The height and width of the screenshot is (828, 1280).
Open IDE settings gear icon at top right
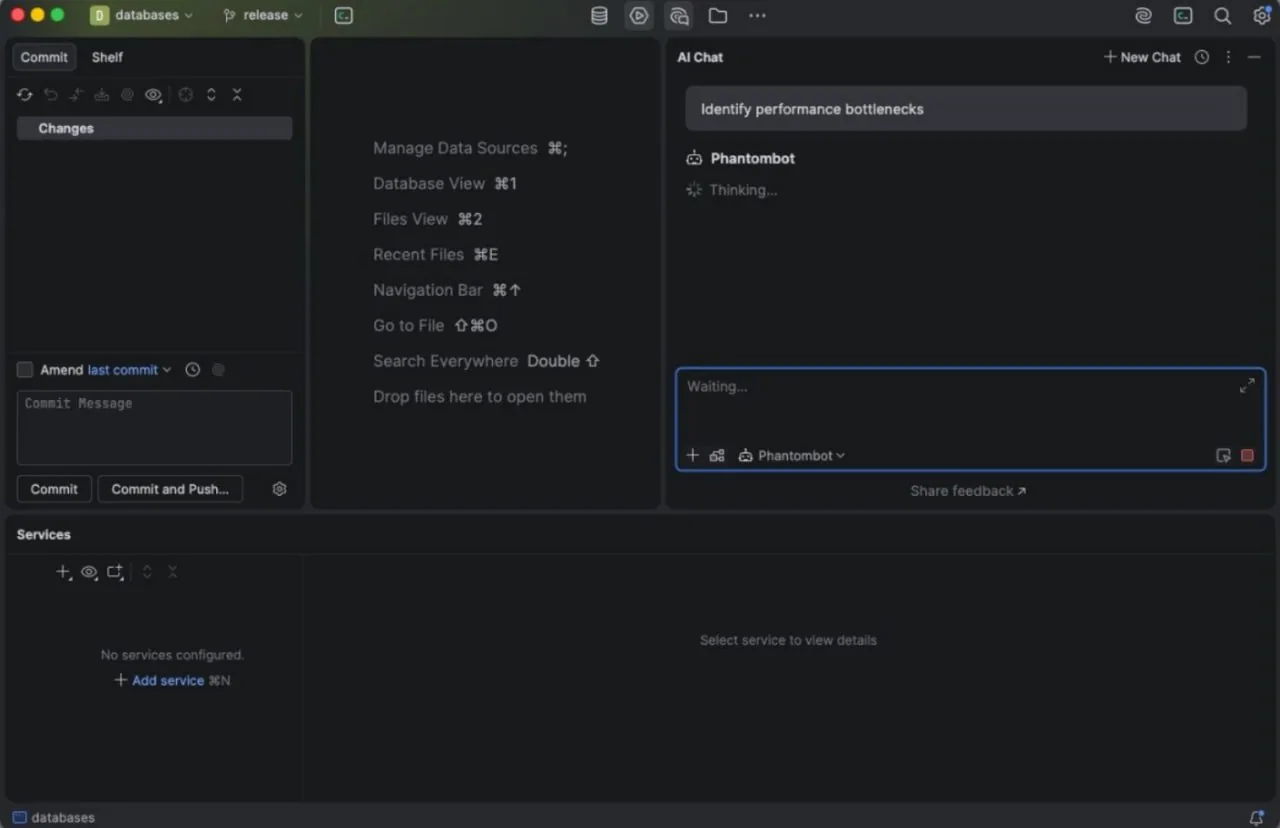tap(1261, 15)
